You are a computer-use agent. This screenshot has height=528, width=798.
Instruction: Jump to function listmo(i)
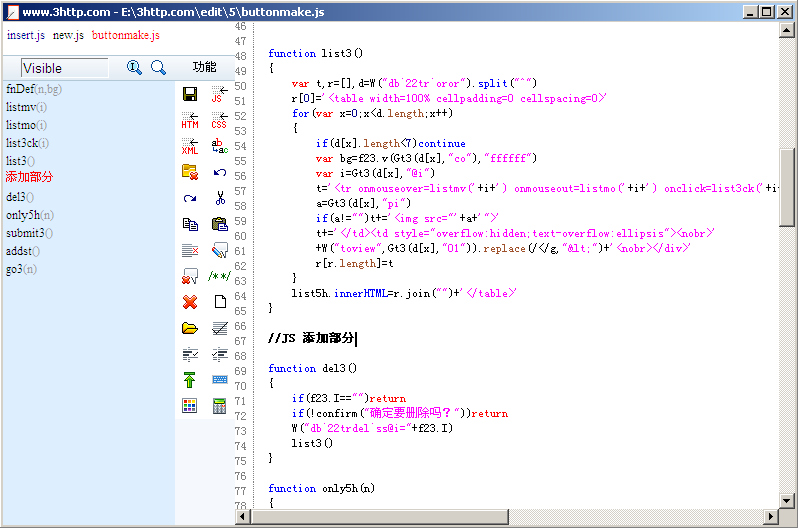(x=26, y=125)
